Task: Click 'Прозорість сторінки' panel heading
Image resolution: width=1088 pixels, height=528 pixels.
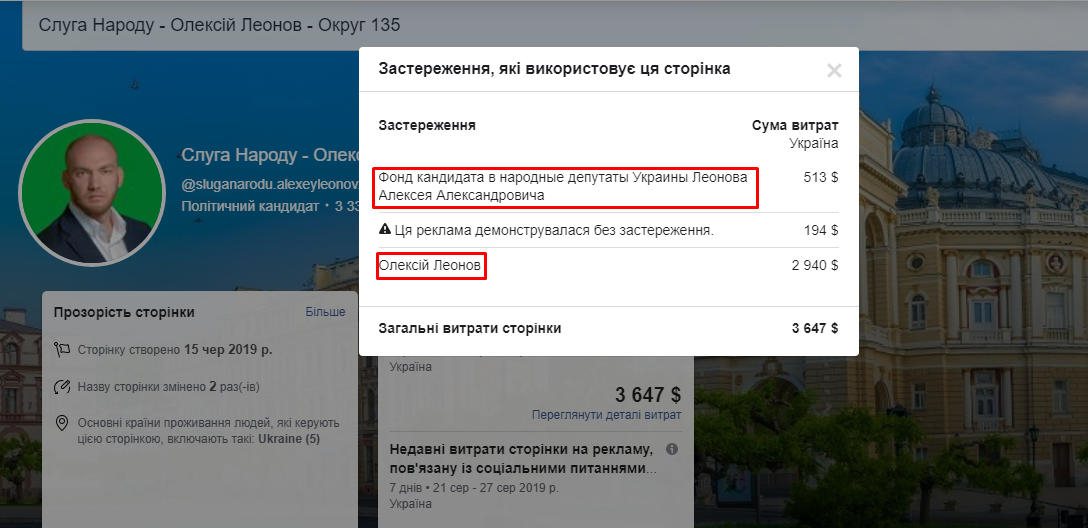Action: click(x=124, y=312)
